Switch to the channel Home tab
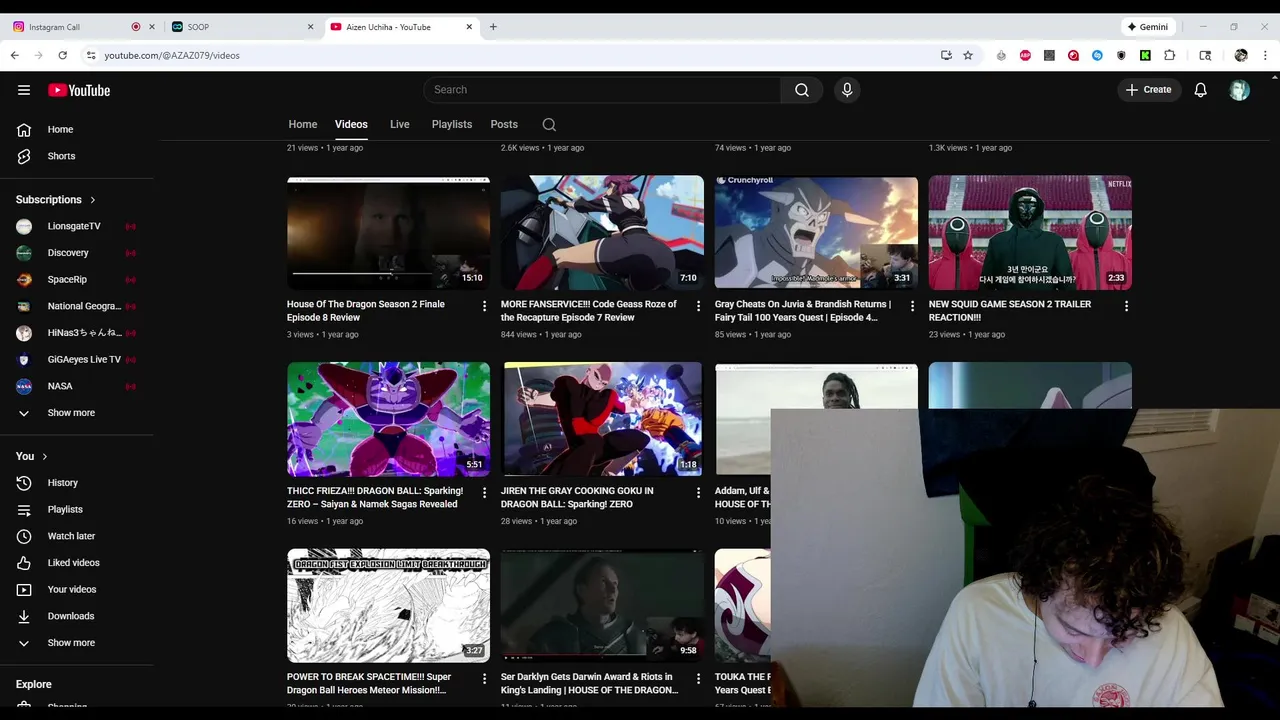Screen dimensions: 1280x720 tap(303, 124)
